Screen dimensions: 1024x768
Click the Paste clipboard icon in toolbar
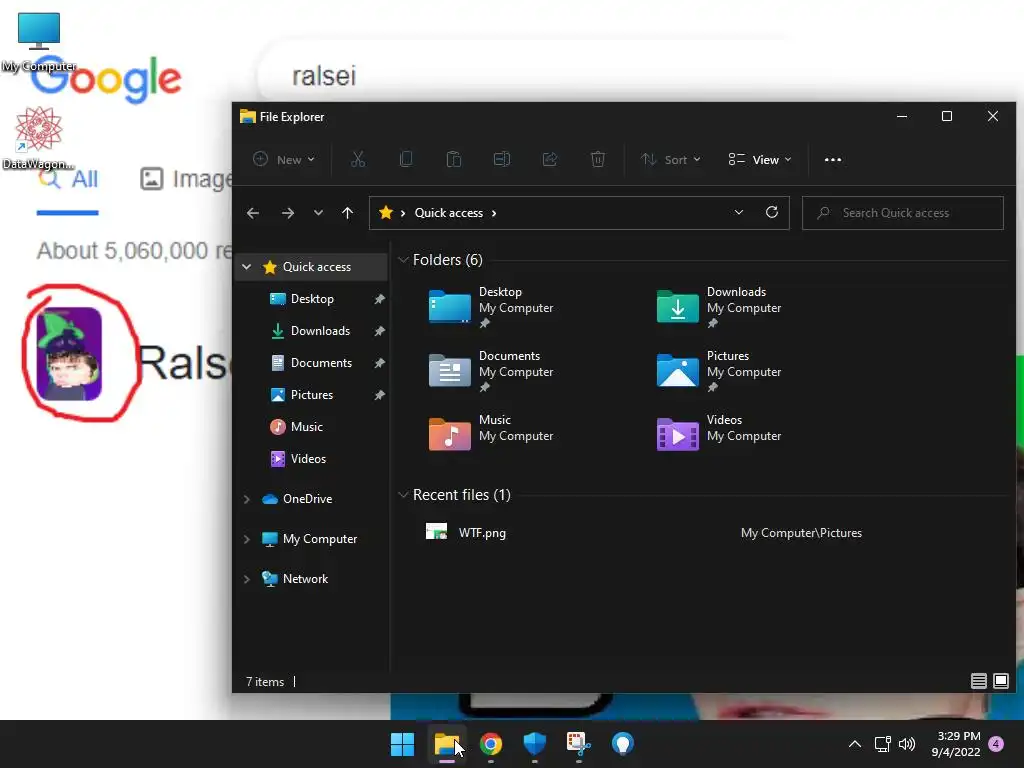[454, 159]
